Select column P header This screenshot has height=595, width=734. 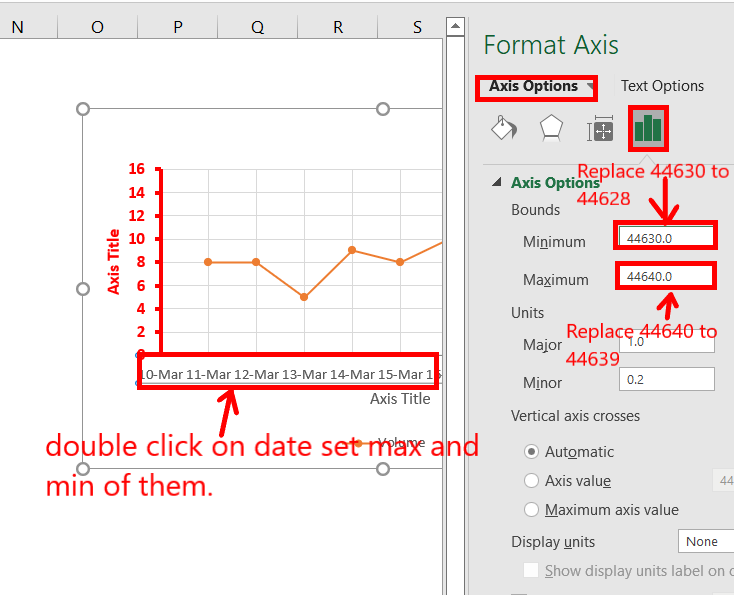pyautogui.click(x=177, y=27)
